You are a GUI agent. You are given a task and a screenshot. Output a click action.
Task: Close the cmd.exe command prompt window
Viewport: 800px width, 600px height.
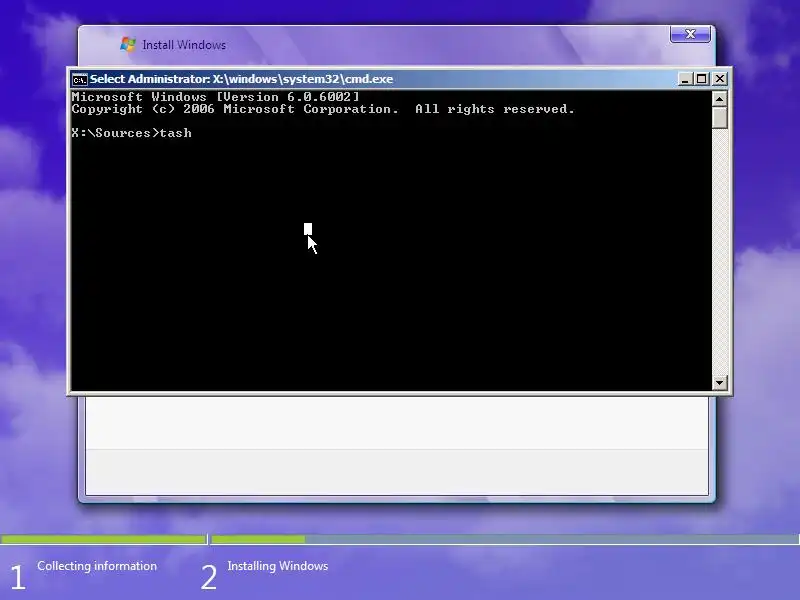pyautogui.click(x=719, y=79)
